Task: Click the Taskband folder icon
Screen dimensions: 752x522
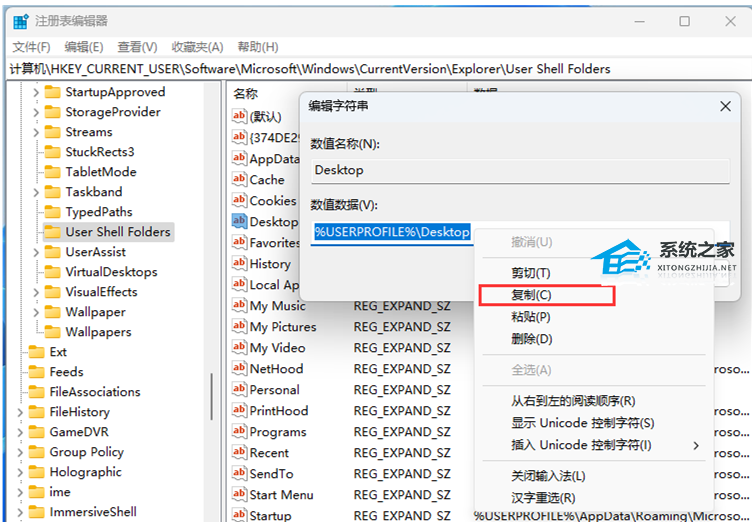Action: [52, 192]
